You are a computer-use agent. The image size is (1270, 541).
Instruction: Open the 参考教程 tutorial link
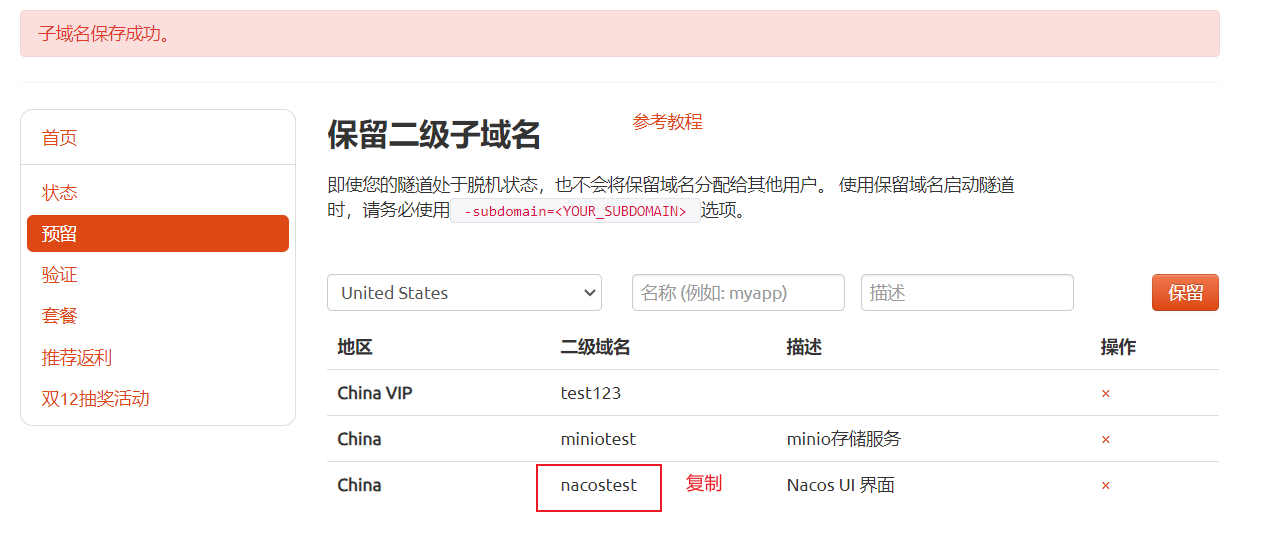[668, 122]
